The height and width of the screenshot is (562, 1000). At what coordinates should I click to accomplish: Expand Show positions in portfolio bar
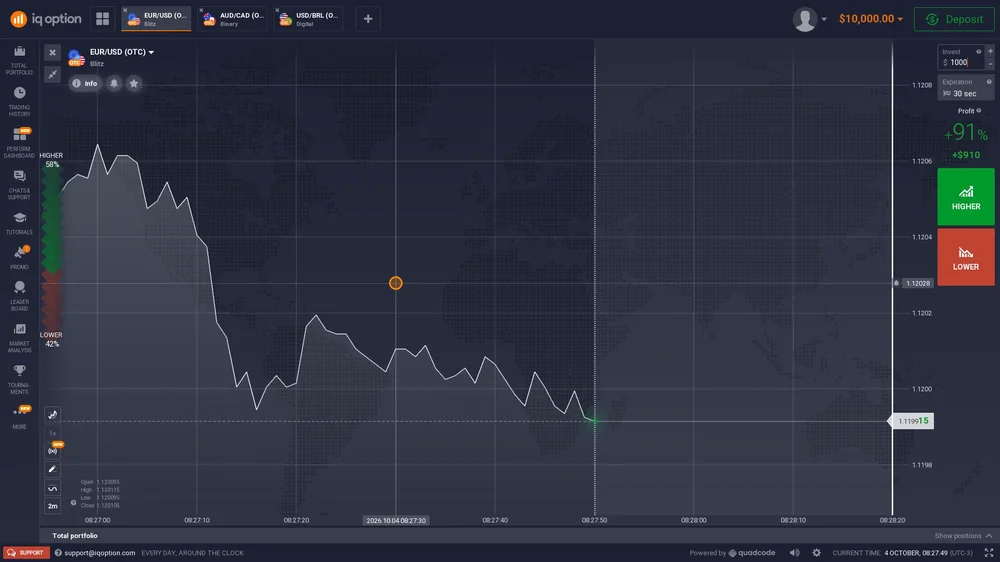(963, 536)
